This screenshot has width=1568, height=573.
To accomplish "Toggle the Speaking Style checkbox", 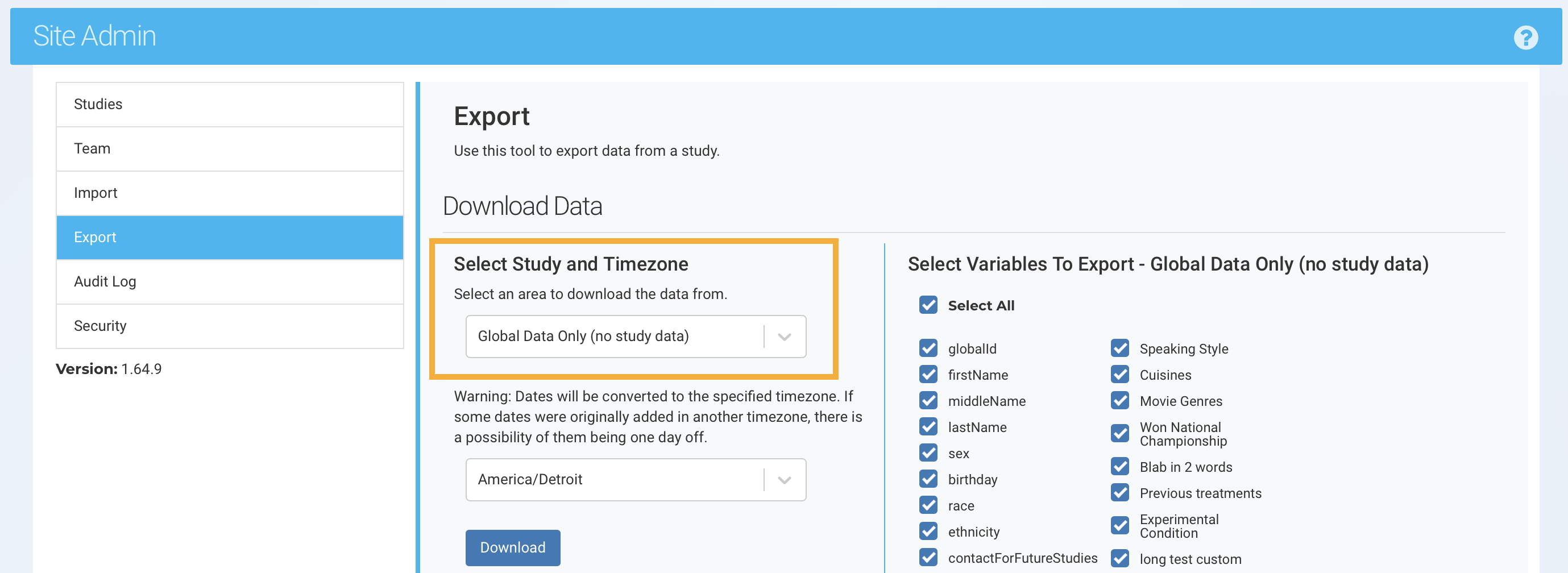I will [x=1119, y=348].
